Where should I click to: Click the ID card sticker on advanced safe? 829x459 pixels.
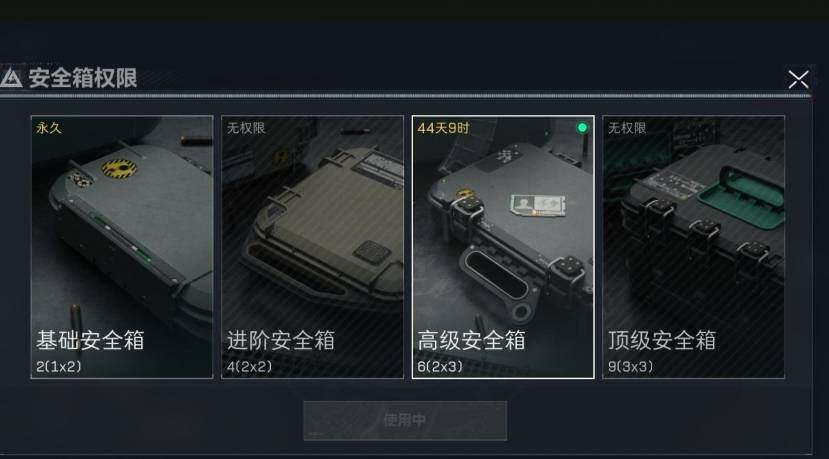click(x=538, y=205)
